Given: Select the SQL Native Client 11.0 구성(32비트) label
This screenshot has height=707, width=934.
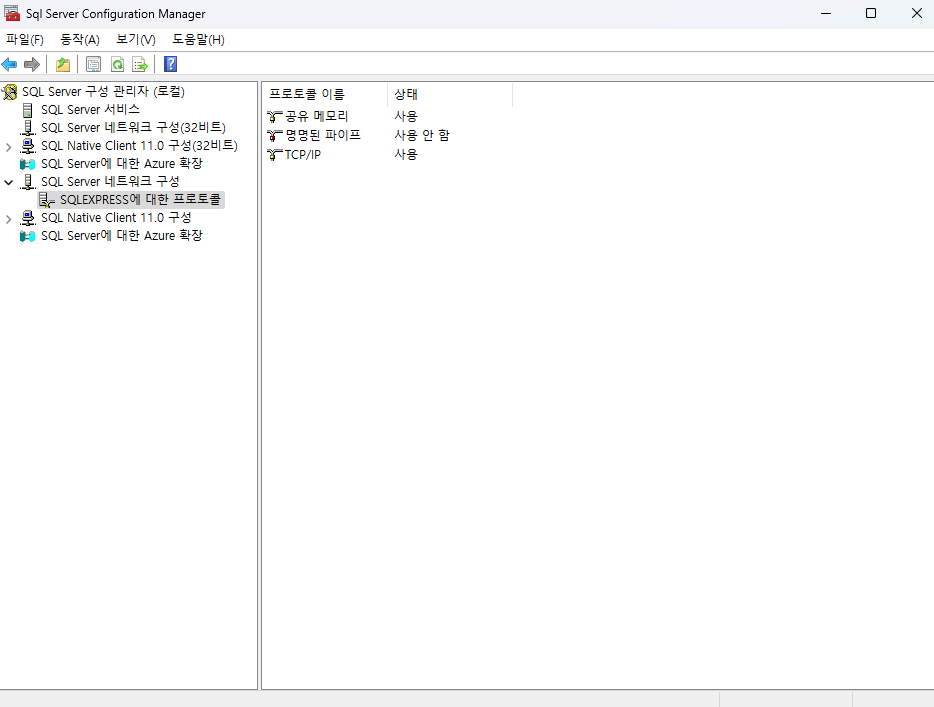Looking at the screenshot, I should click(x=139, y=146).
